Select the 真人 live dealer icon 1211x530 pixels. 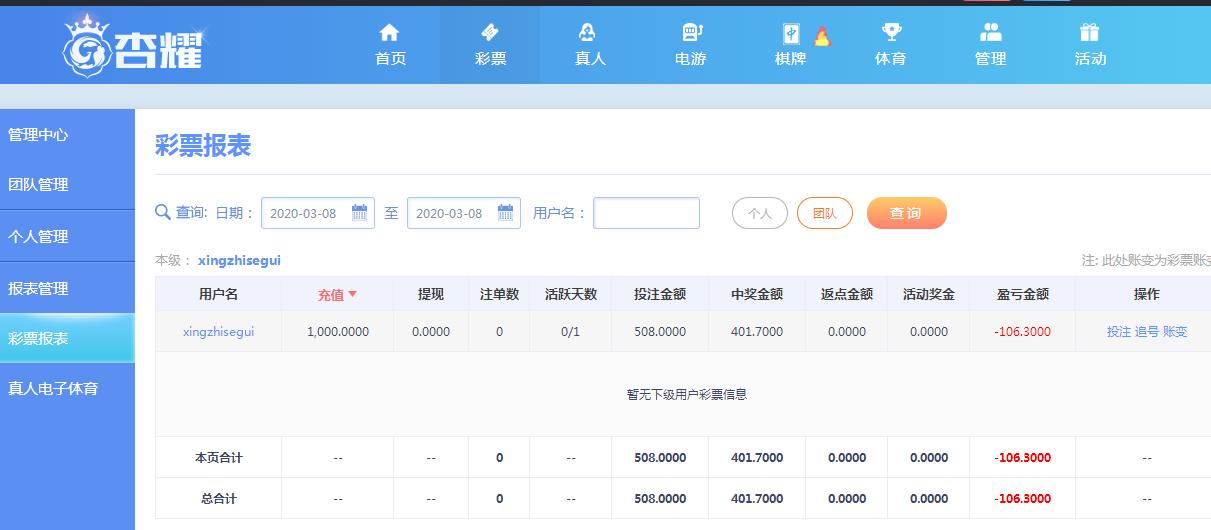point(590,33)
